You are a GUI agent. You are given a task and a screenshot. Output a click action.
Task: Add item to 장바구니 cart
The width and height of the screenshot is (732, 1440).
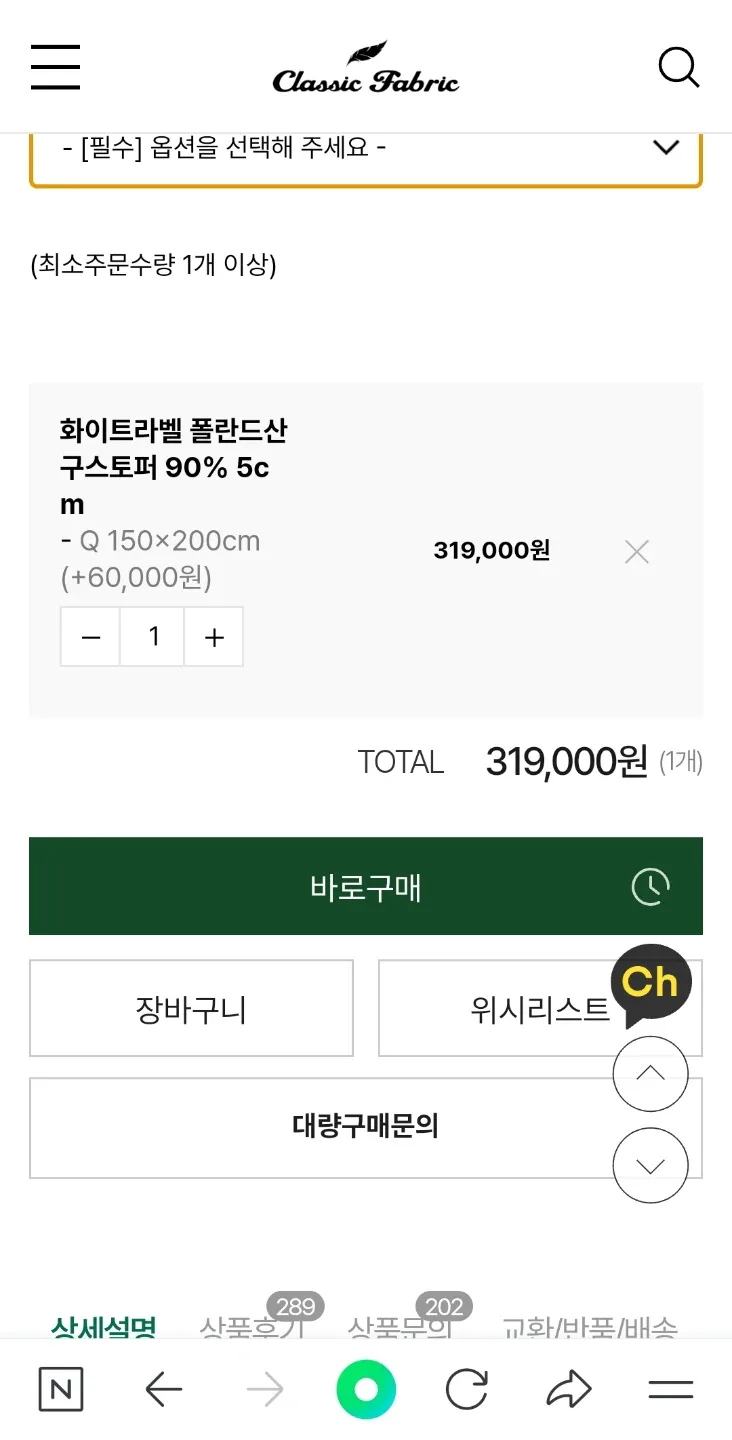coord(191,1008)
